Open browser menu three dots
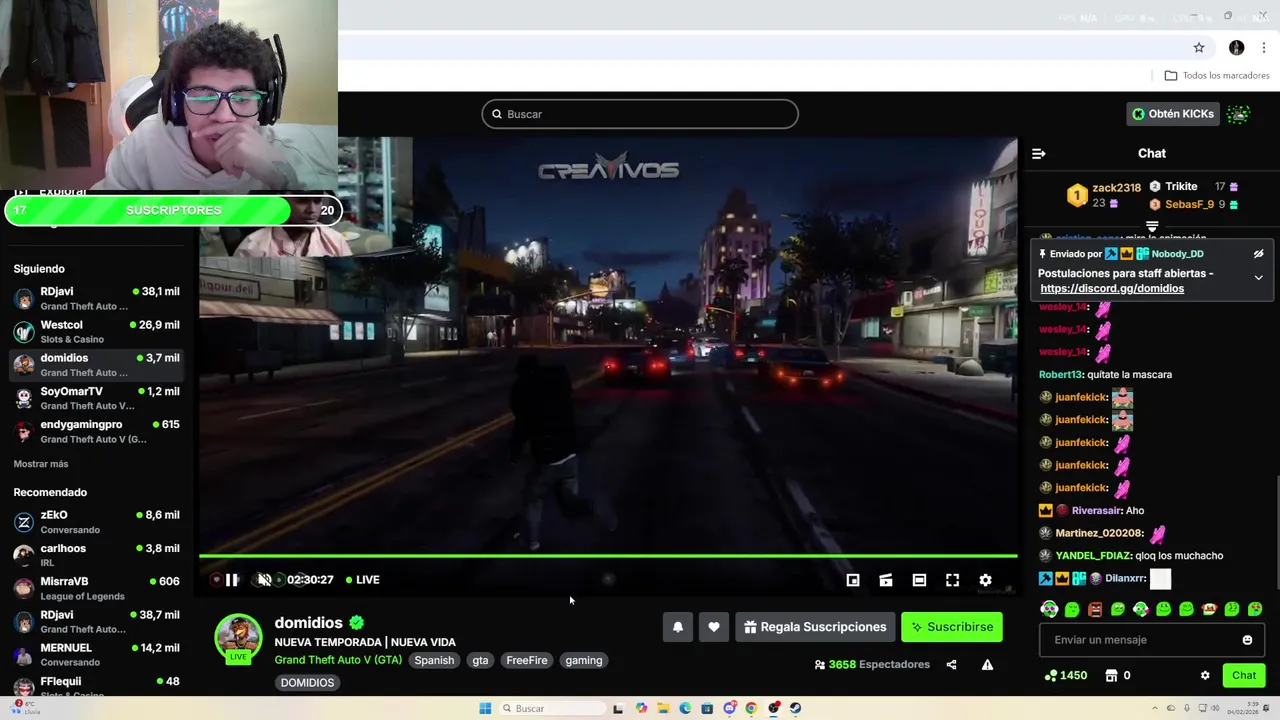The width and height of the screenshot is (1280, 720). 1264,48
